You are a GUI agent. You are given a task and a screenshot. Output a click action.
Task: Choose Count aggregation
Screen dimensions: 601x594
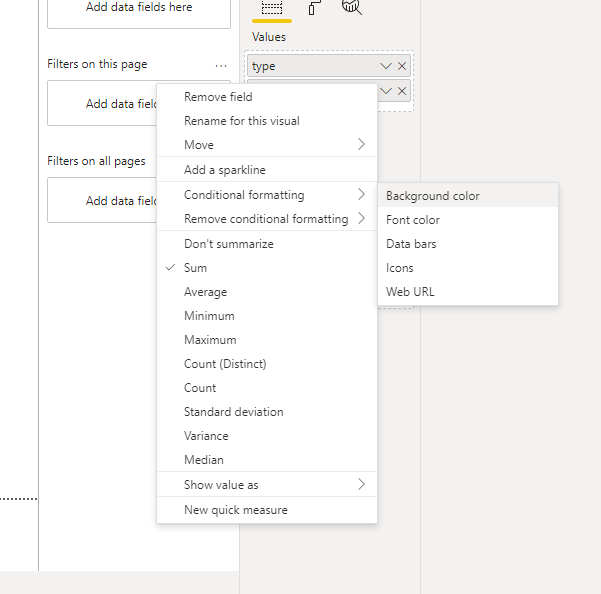pos(267,388)
